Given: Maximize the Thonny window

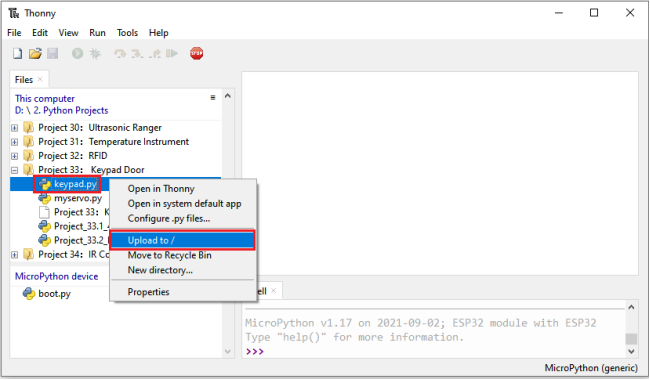Looking at the screenshot, I should (x=594, y=13).
